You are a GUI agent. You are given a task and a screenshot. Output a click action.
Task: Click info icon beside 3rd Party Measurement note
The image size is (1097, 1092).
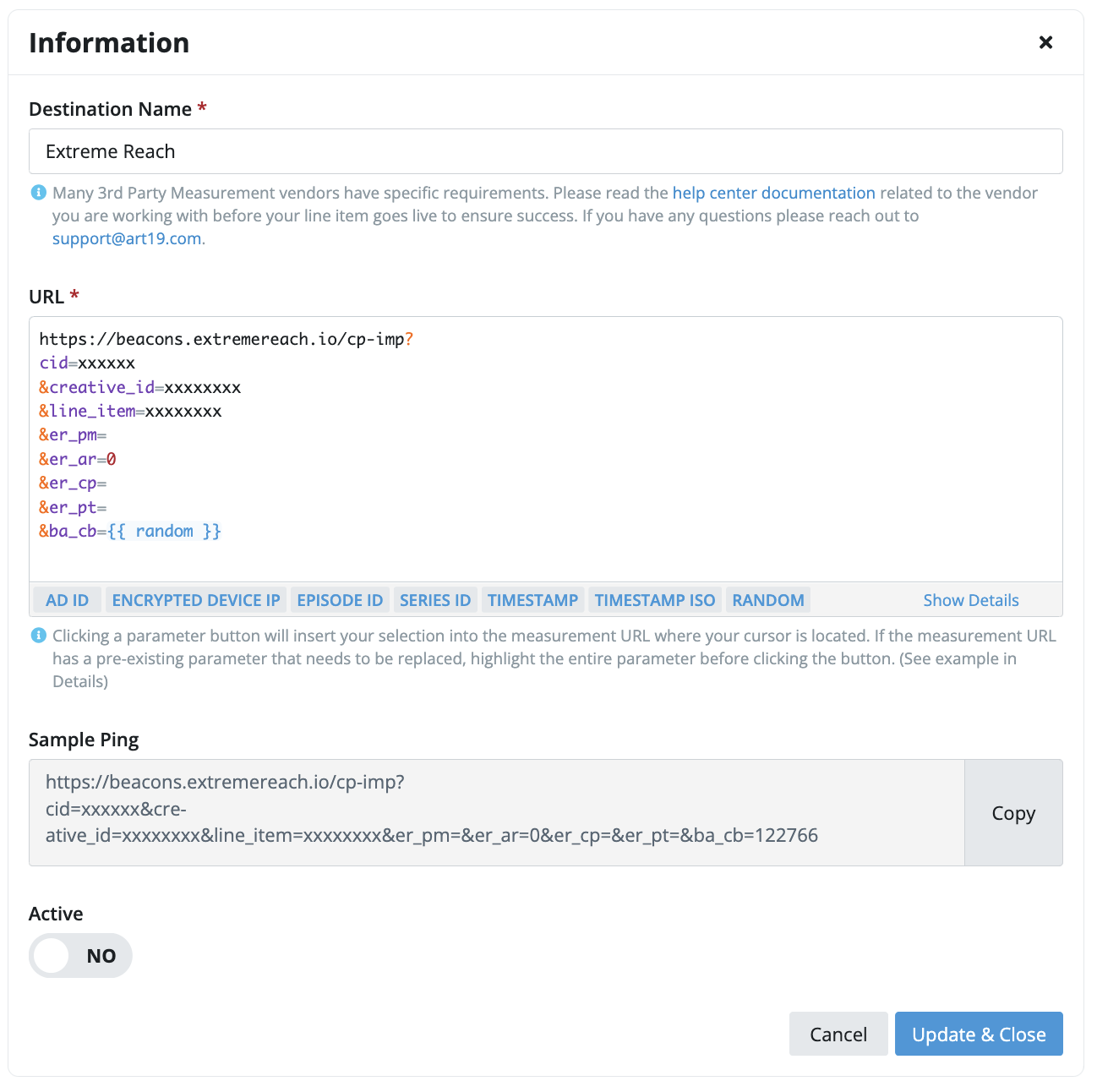click(38, 193)
